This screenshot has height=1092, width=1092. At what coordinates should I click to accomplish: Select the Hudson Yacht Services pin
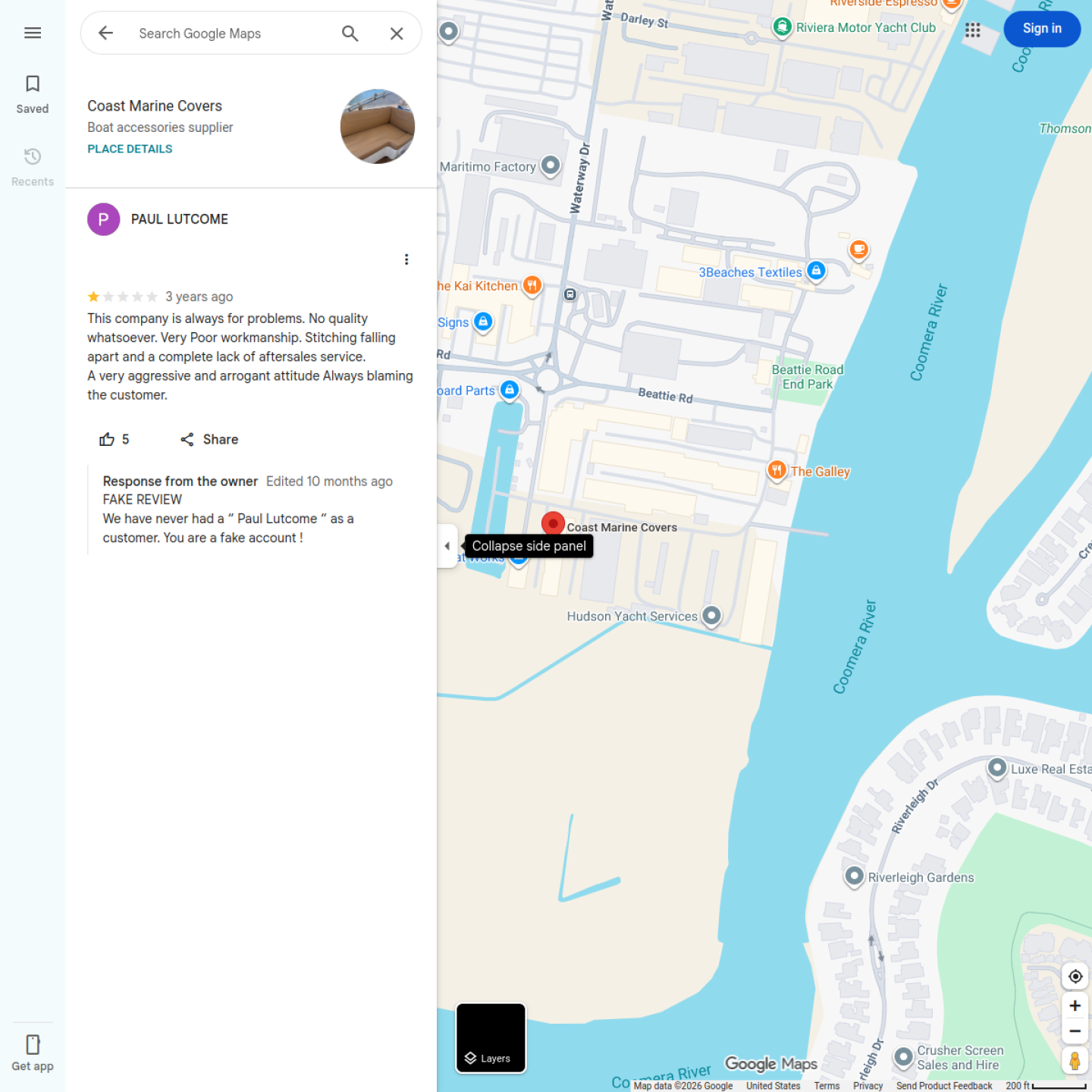tap(711, 615)
